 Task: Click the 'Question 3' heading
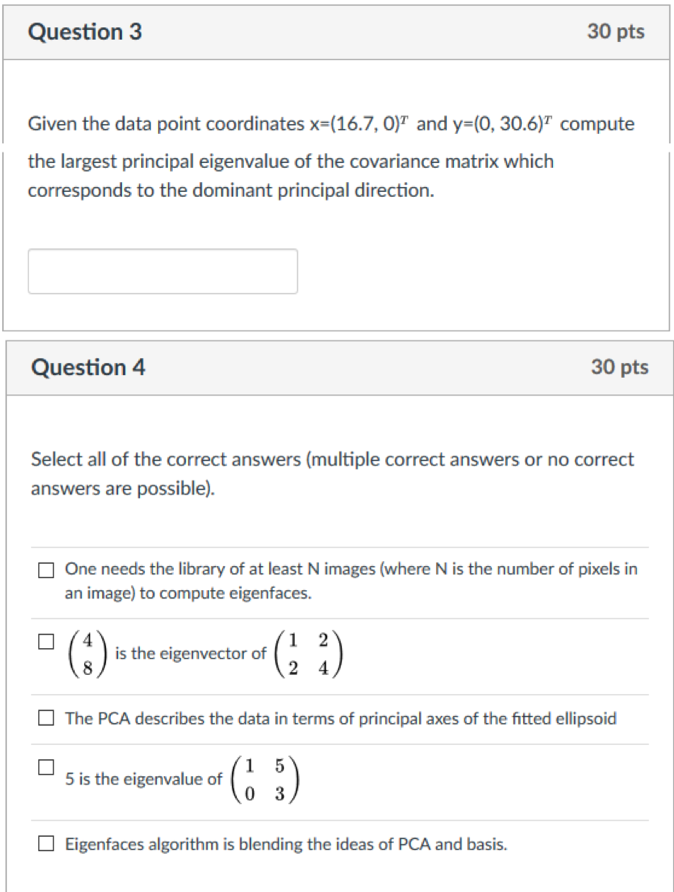tap(85, 32)
